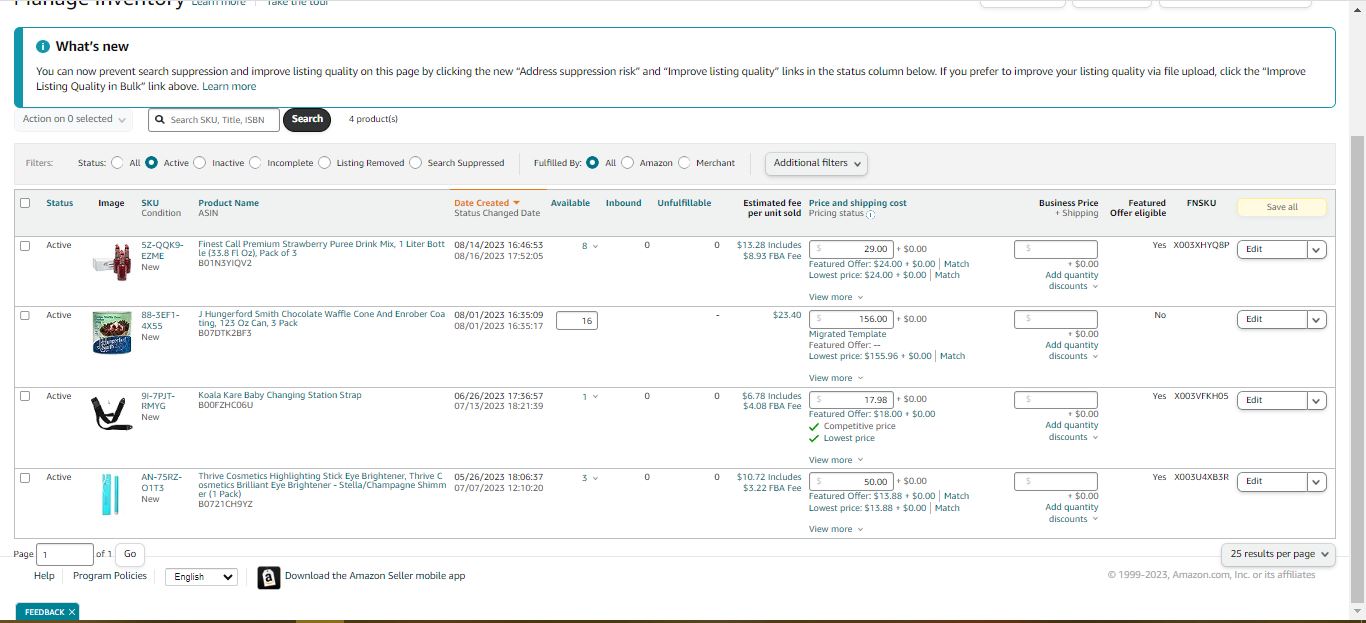This screenshot has width=1366, height=623.
Task: Open the Finest Call Strawberry Puree product link
Action: pos(321,249)
